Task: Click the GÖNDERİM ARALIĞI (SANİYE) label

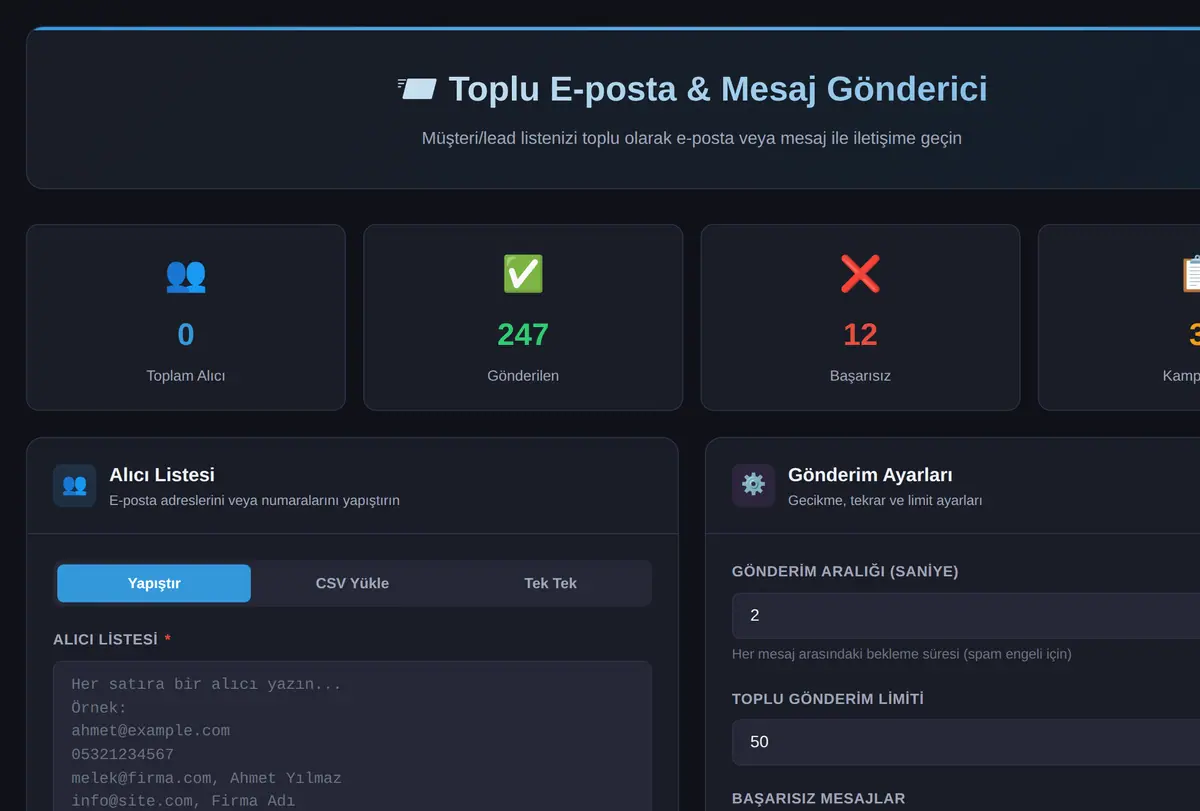Action: click(845, 571)
